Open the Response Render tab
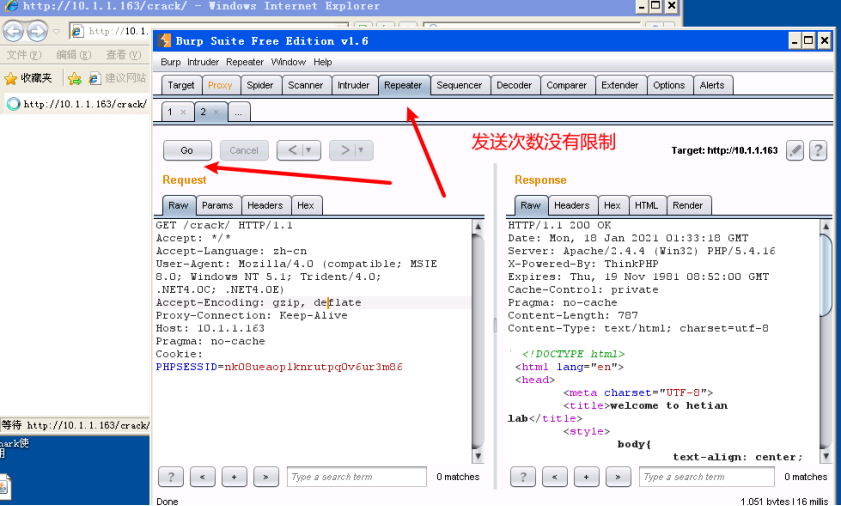841x506 pixels. click(688, 206)
